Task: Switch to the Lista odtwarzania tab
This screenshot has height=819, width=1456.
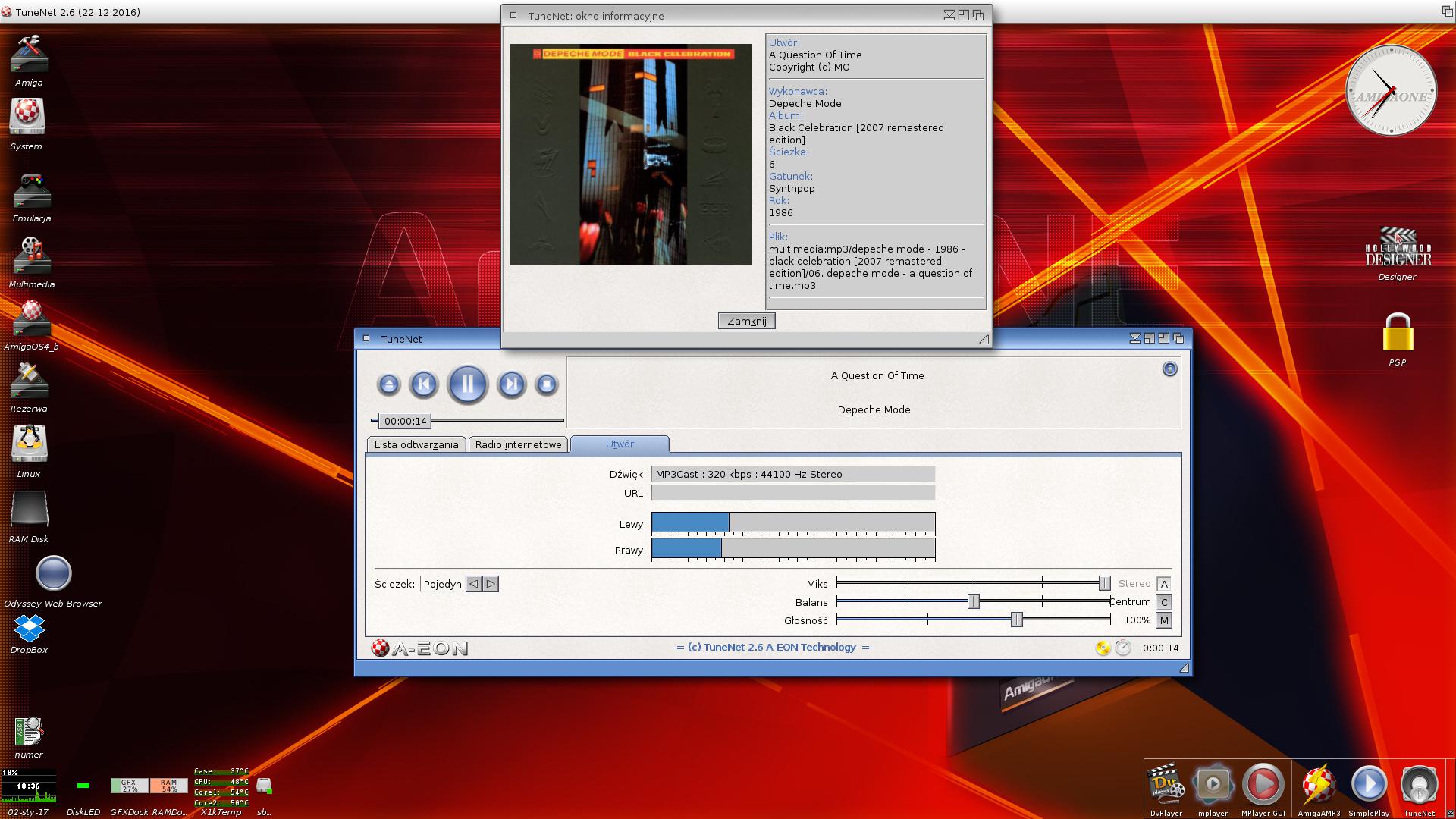Action: 416,444
